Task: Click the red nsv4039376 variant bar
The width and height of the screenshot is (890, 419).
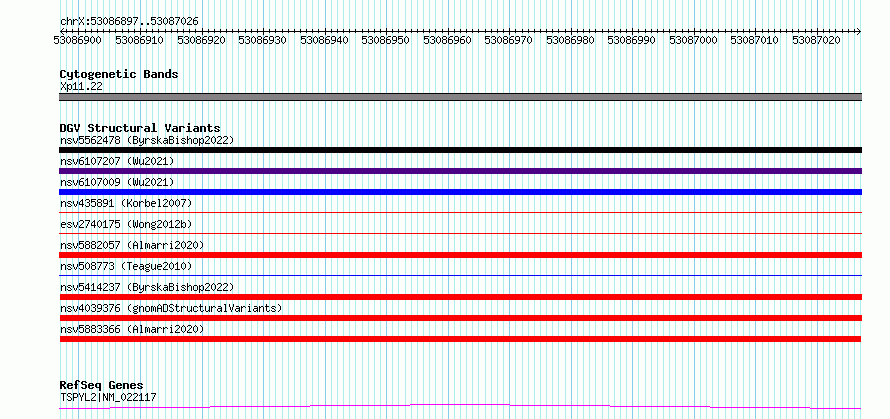Action: click(x=460, y=318)
